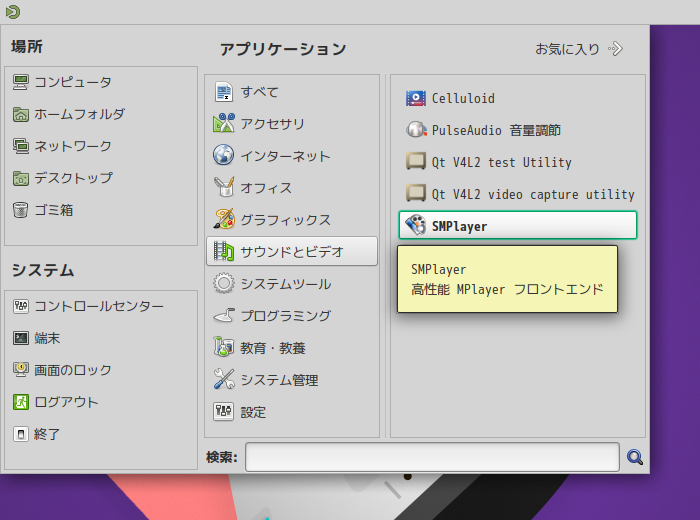The image size is (700, 520).
Task: Click the menu launcher icon in top panel
Action: point(13,12)
